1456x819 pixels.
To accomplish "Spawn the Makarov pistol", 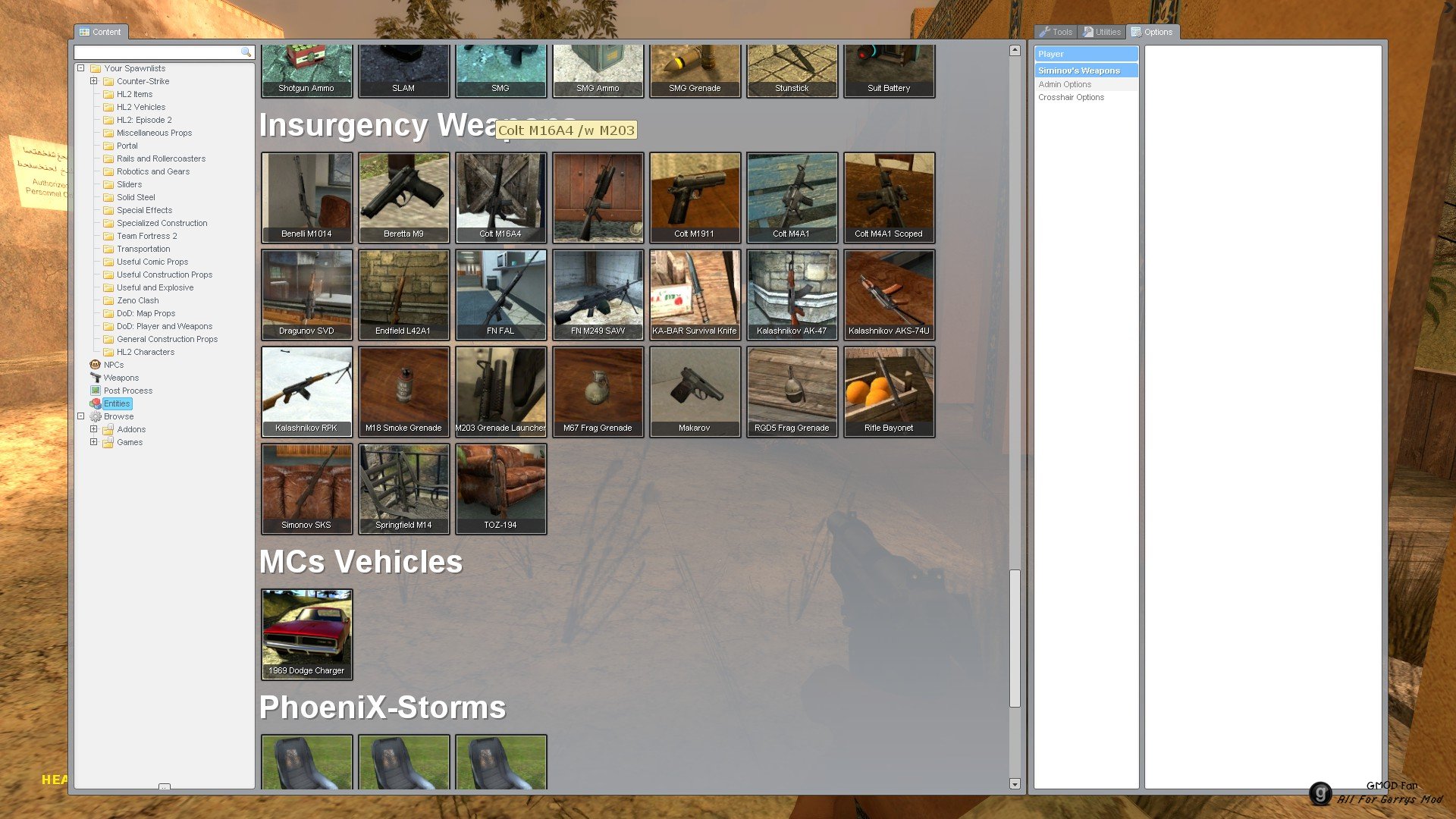I will tap(695, 391).
